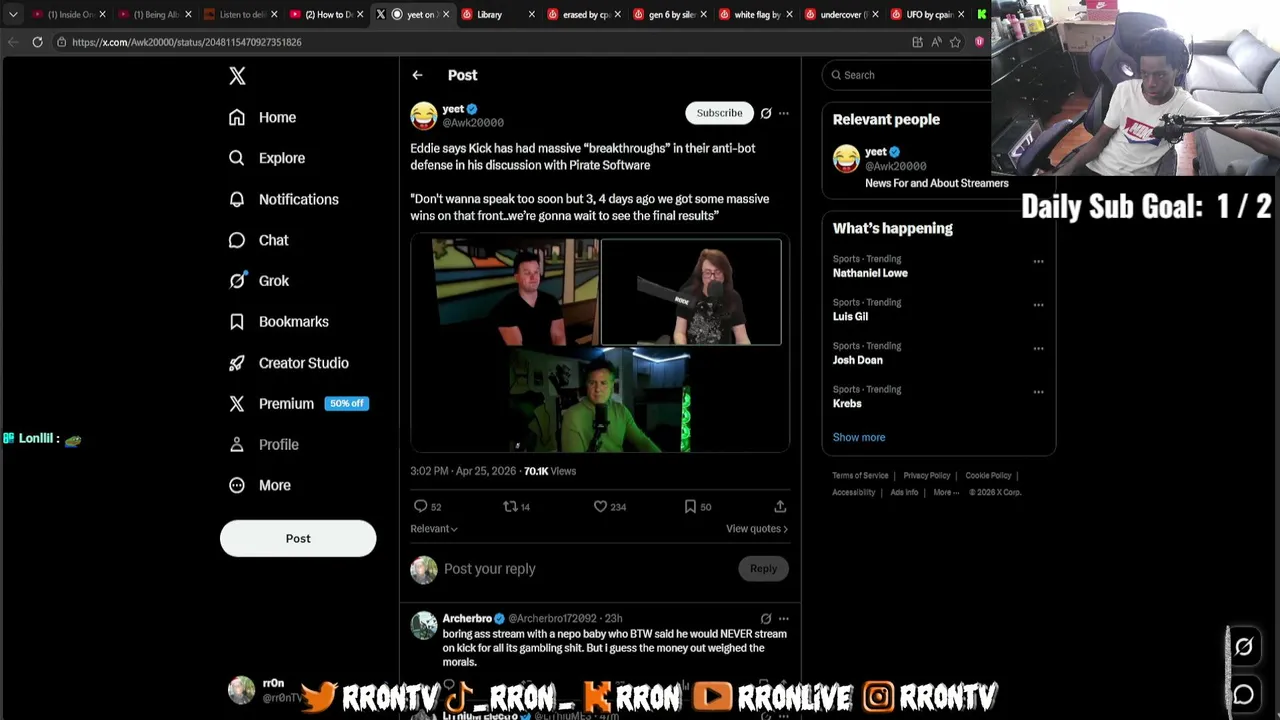Image resolution: width=1280 pixels, height=720 pixels.
Task: Expand the Relevant replies sort dropdown
Action: 434,529
